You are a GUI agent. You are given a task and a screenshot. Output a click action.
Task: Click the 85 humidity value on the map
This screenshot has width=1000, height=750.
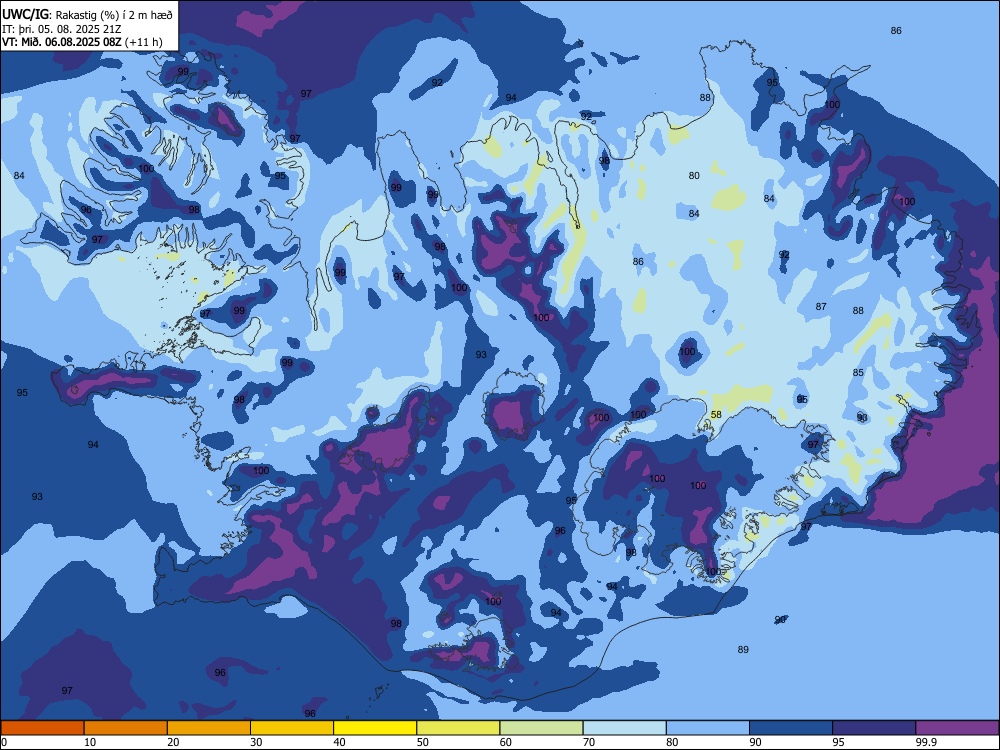tap(858, 372)
